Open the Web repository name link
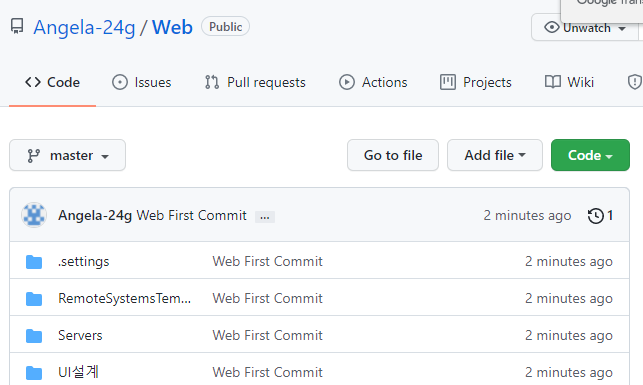 click(172, 27)
